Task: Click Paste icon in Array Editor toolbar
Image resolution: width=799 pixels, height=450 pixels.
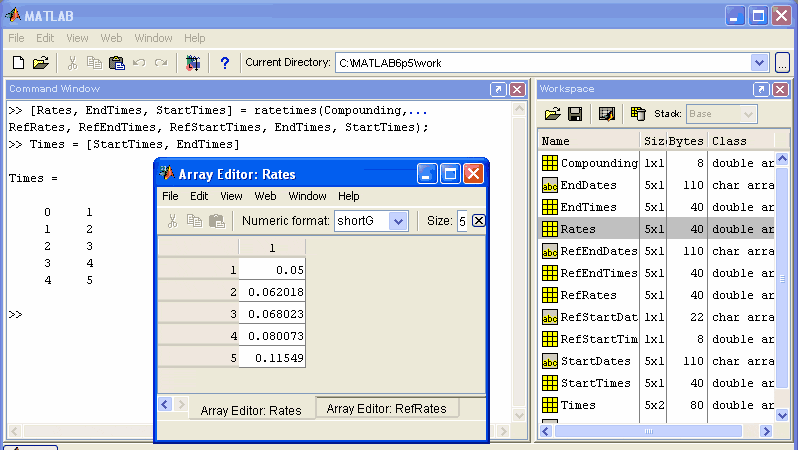Action: pyautogui.click(x=217, y=221)
